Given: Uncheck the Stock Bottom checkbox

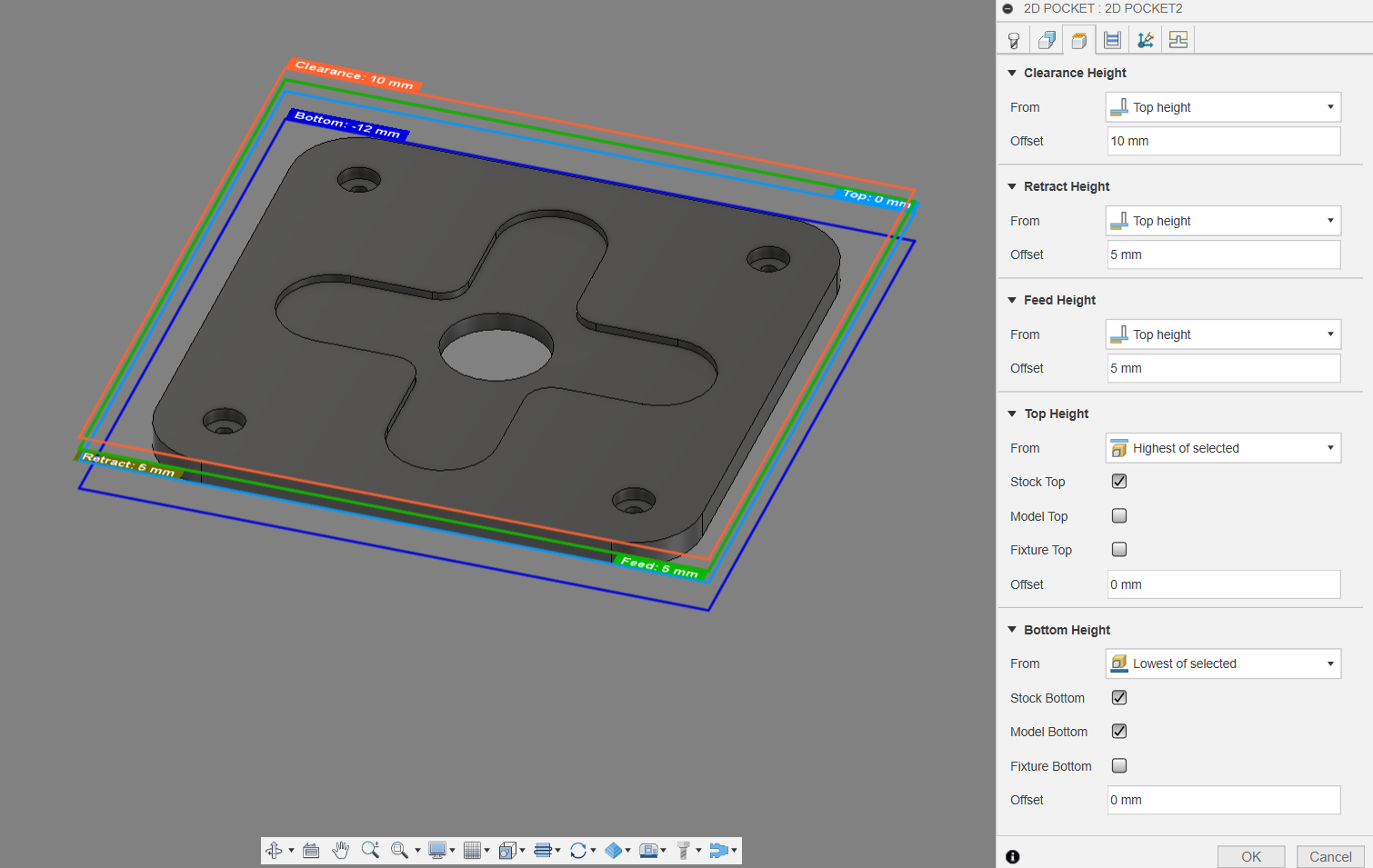Looking at the screenshot, I should point(1119,698).
